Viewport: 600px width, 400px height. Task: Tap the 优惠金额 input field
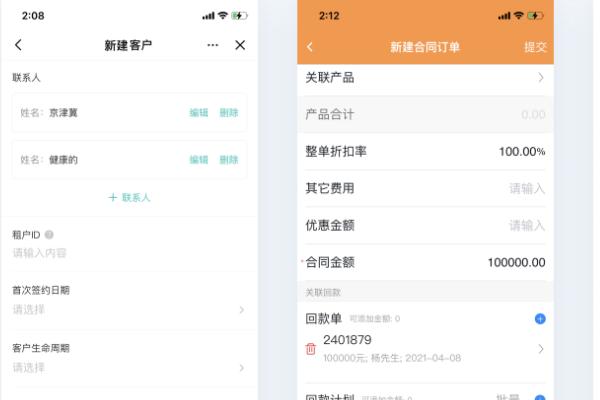click(527, 225)
